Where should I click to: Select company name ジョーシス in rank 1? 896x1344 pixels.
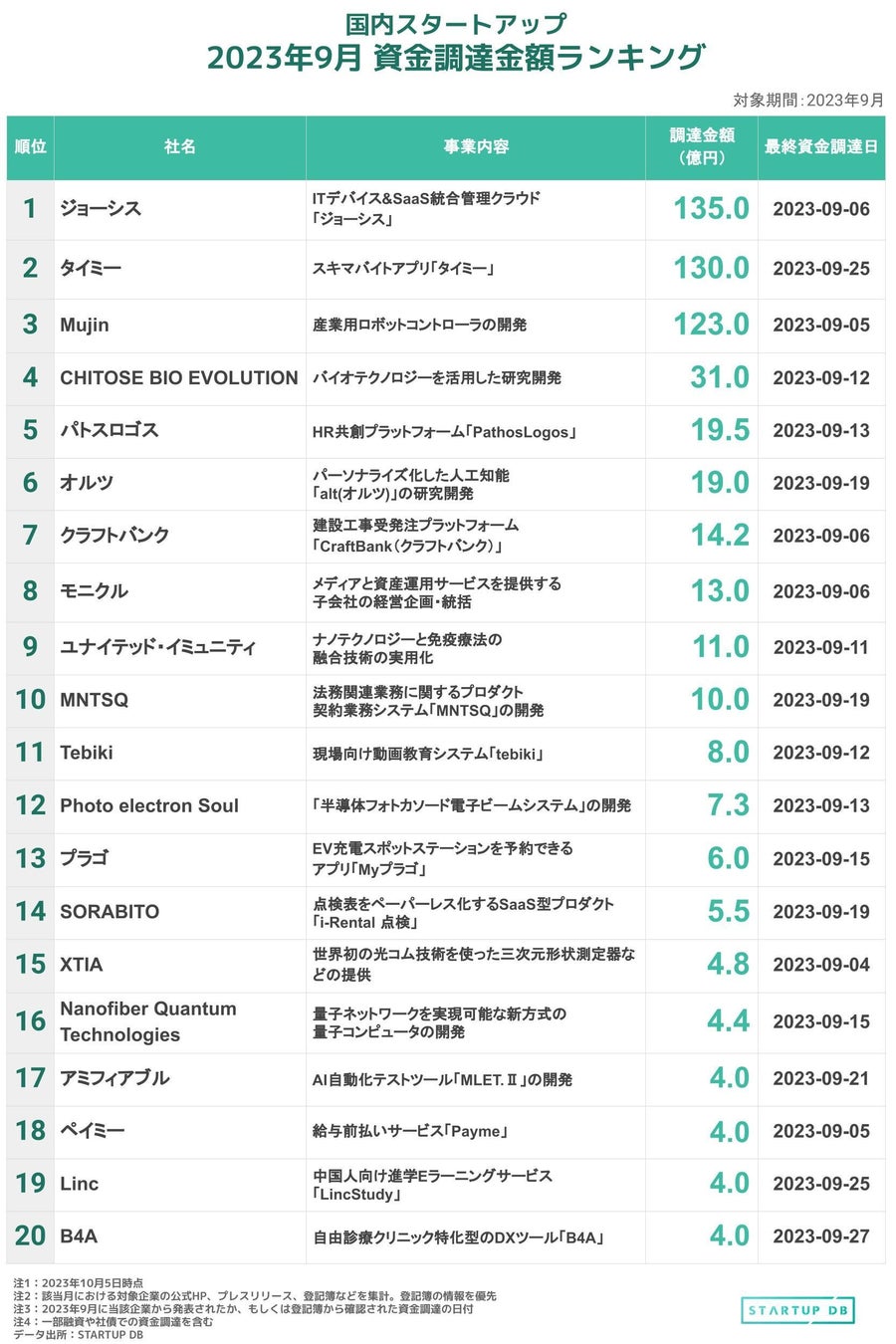pyautogui.click(x=101, y=209)
